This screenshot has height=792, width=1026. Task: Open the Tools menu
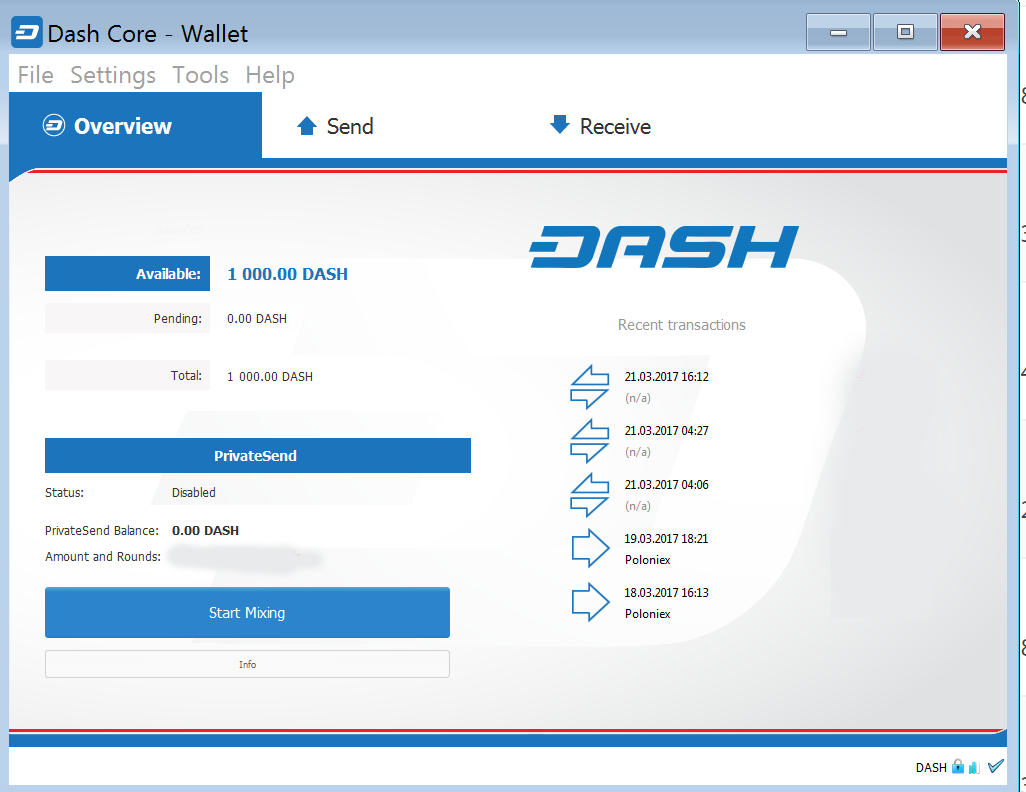(x=200, y=75)
